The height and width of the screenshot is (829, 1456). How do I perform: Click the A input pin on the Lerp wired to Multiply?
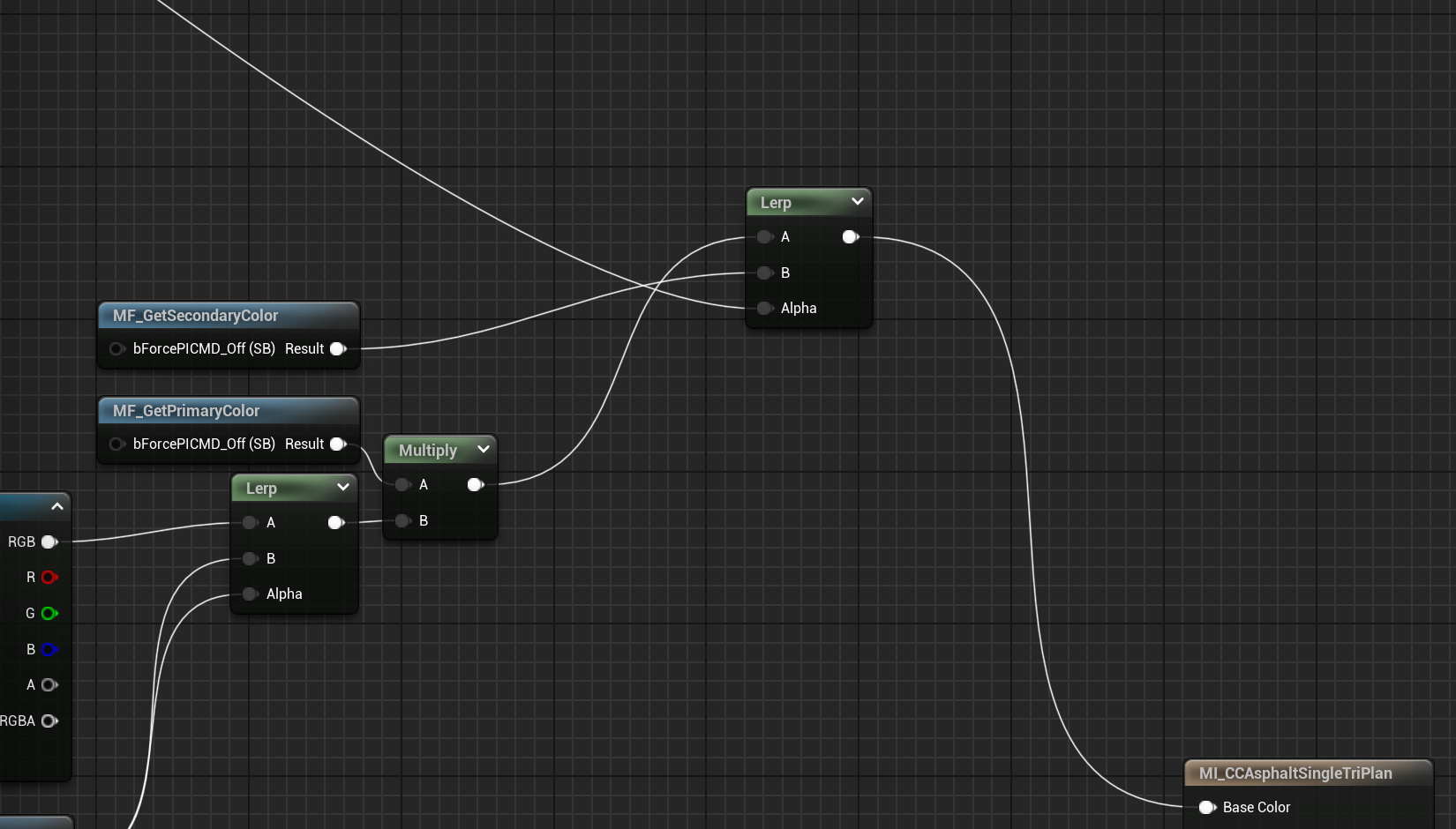[251, 522]
